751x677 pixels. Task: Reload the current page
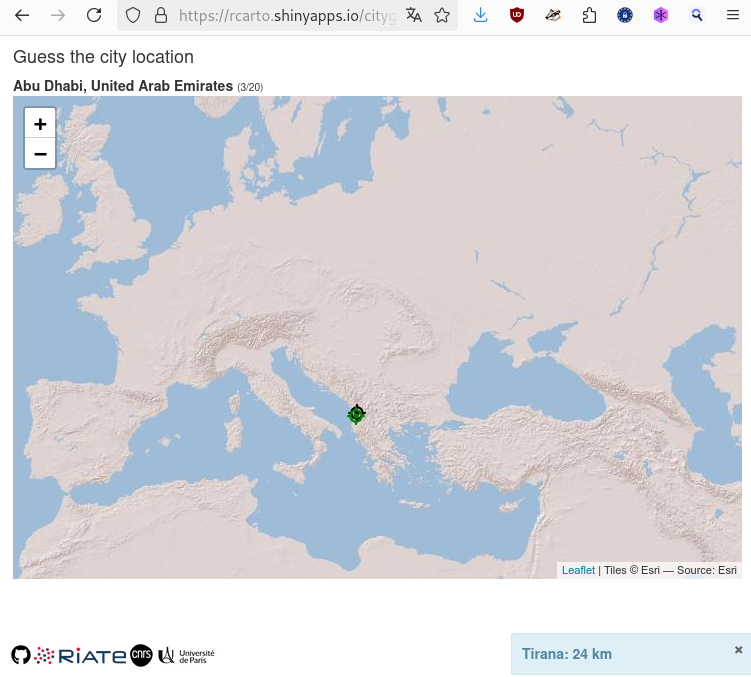coord(94,16)
